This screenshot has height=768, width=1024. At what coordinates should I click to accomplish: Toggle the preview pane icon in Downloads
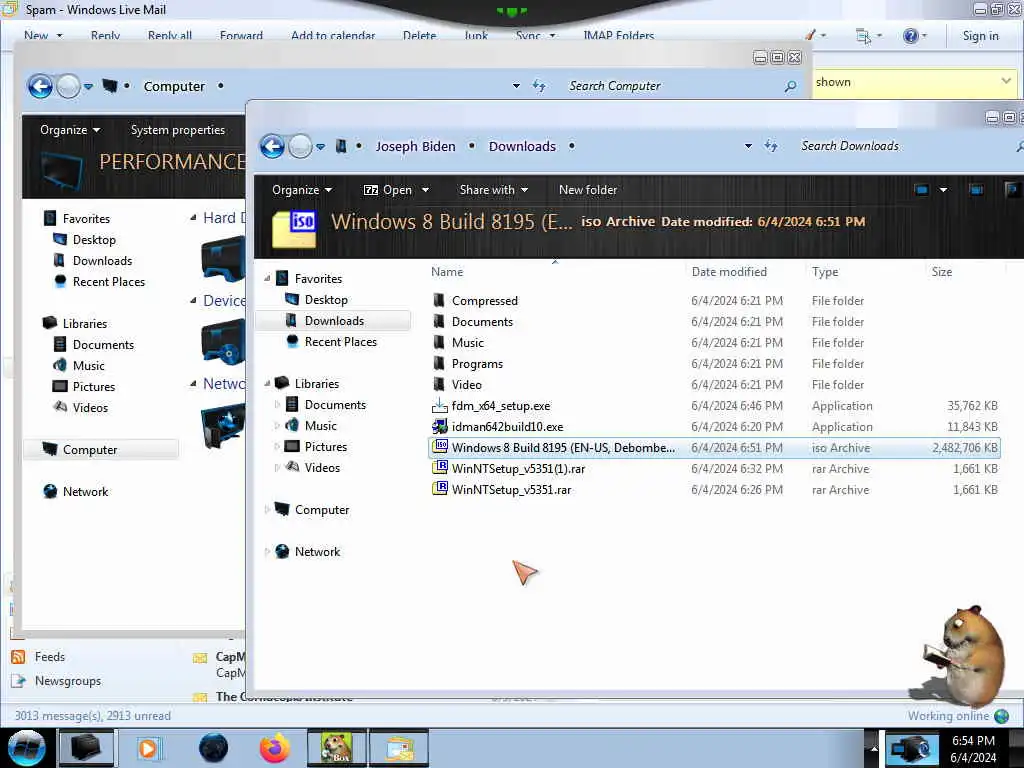[976, 190]
